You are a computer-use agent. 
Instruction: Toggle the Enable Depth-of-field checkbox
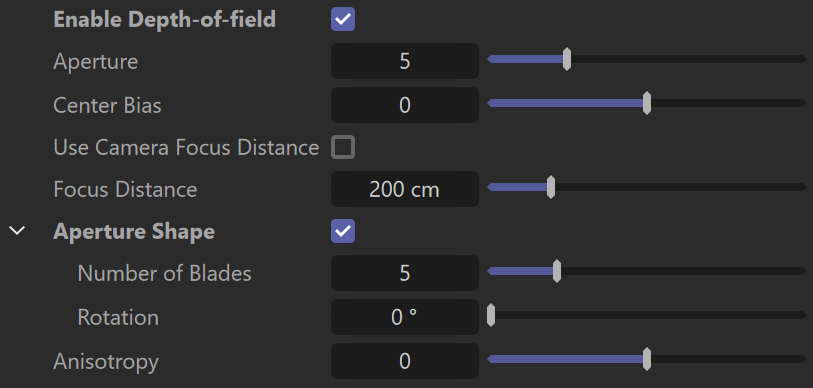click(x=343, y=19)
